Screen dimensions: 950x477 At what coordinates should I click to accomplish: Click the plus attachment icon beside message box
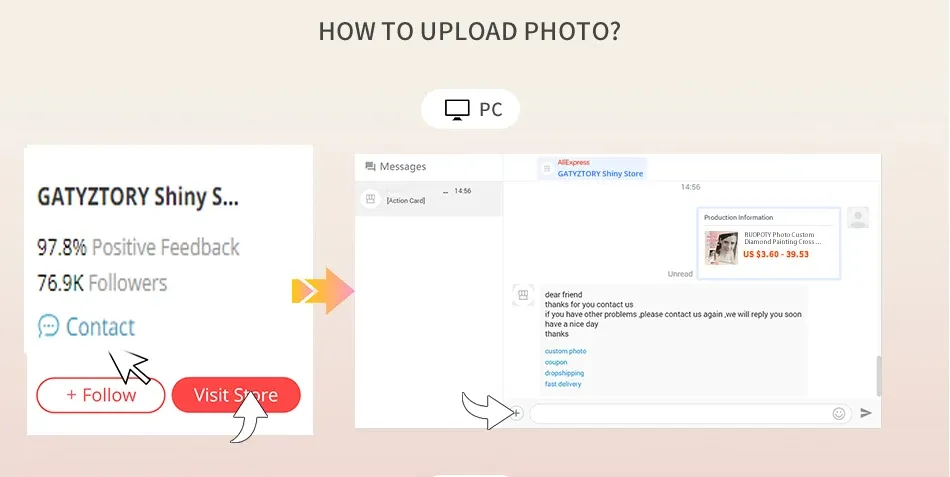[x=516, y=413]
